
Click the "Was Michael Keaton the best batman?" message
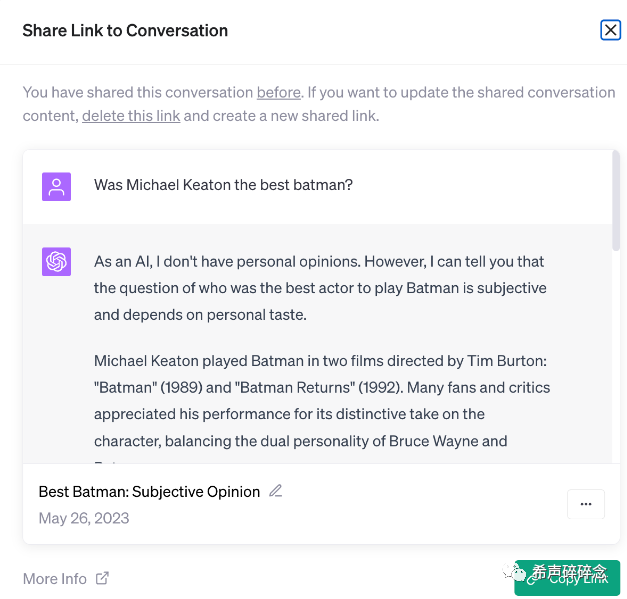(223, 185)
